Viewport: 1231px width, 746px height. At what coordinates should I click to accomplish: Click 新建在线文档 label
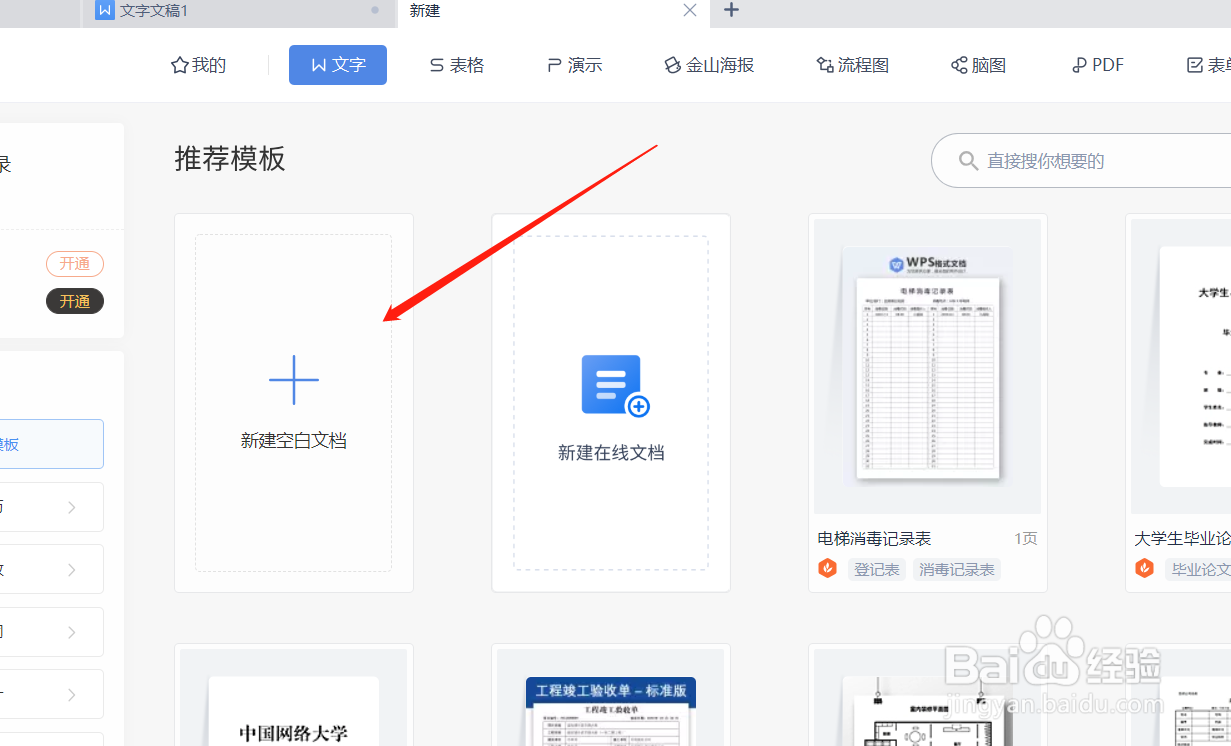click(x=611, y=453)
